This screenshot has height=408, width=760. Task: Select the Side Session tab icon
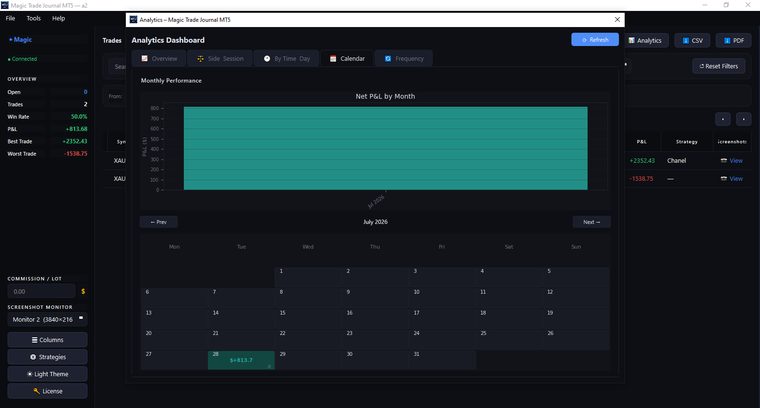(x=200, y=59)
